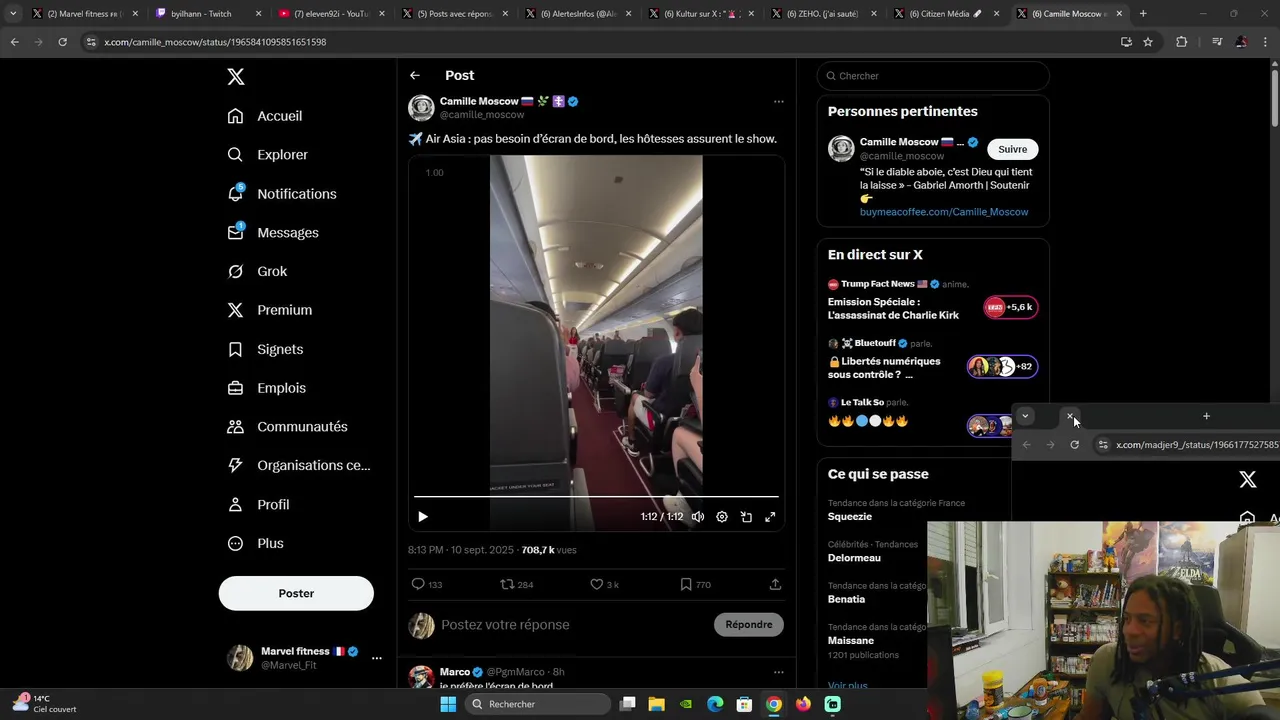Viewport: 1280px width, 720px height.
Task: Open the video settings gear
Action: point(722,517)
